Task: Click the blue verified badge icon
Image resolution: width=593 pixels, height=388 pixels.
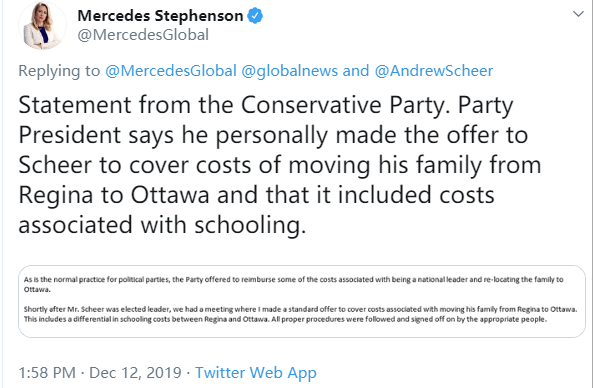Action: [255, 16]
